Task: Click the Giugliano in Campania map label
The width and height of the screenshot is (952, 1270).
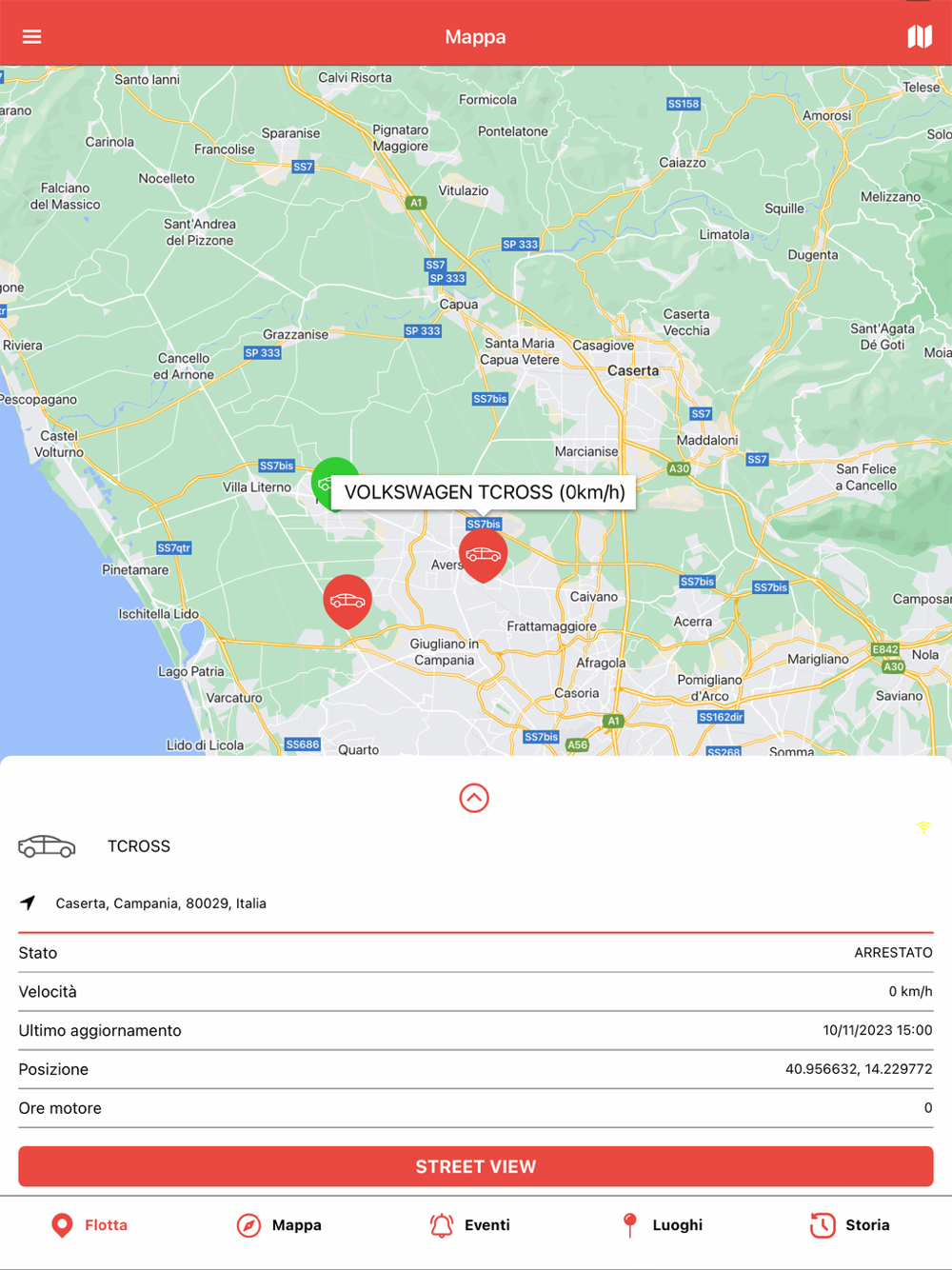Action: (444, 652)
